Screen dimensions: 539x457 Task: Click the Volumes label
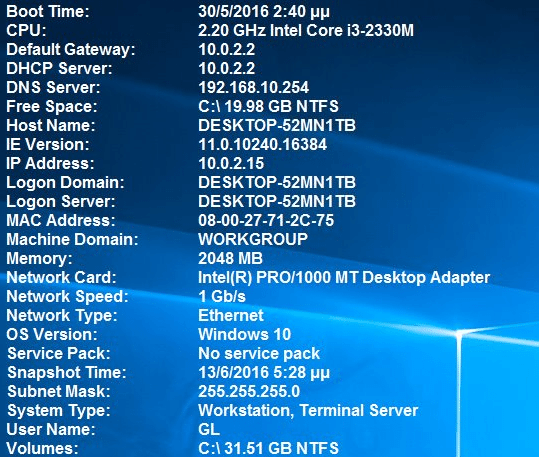(42, 448)
